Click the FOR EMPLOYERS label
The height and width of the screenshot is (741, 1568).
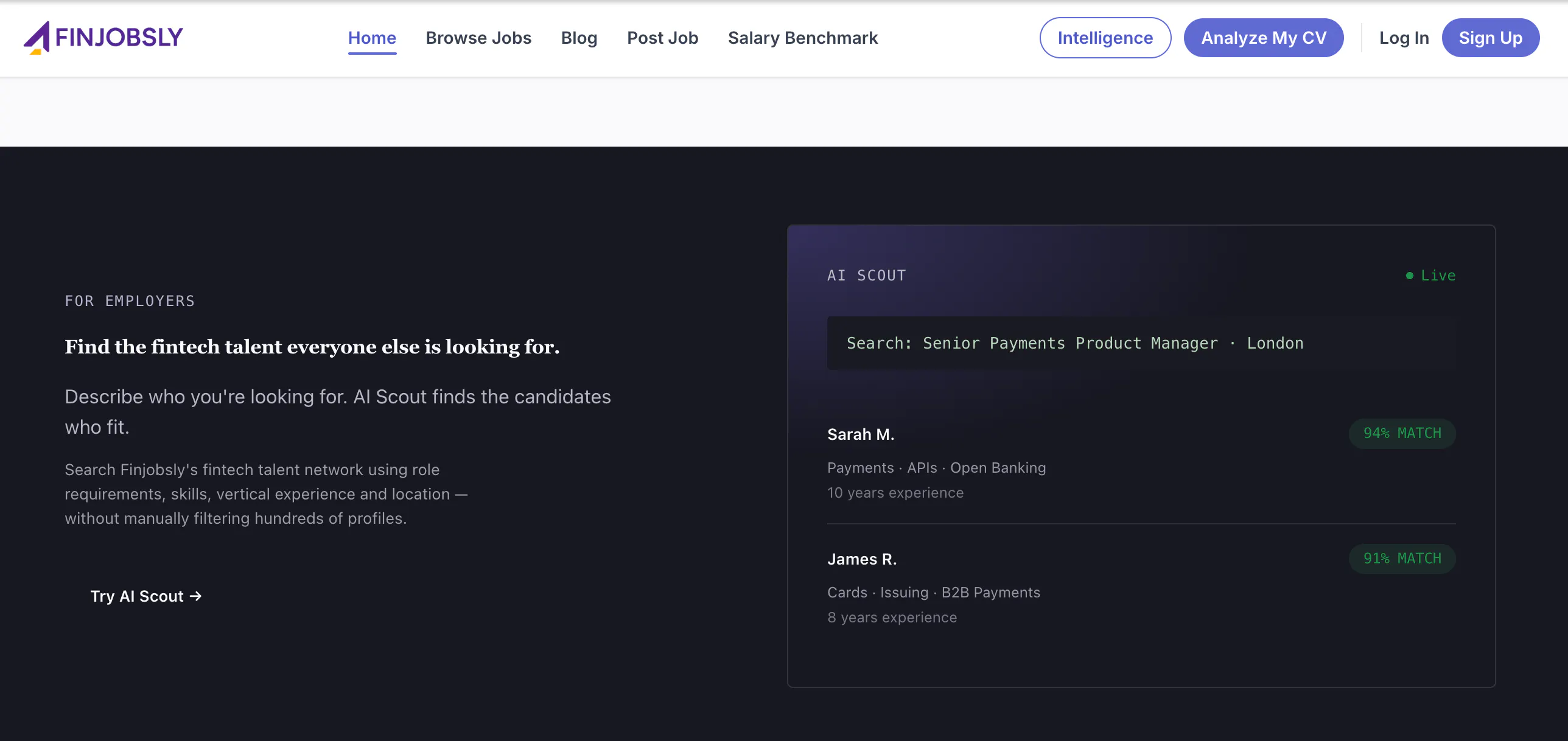click(130, 301)
